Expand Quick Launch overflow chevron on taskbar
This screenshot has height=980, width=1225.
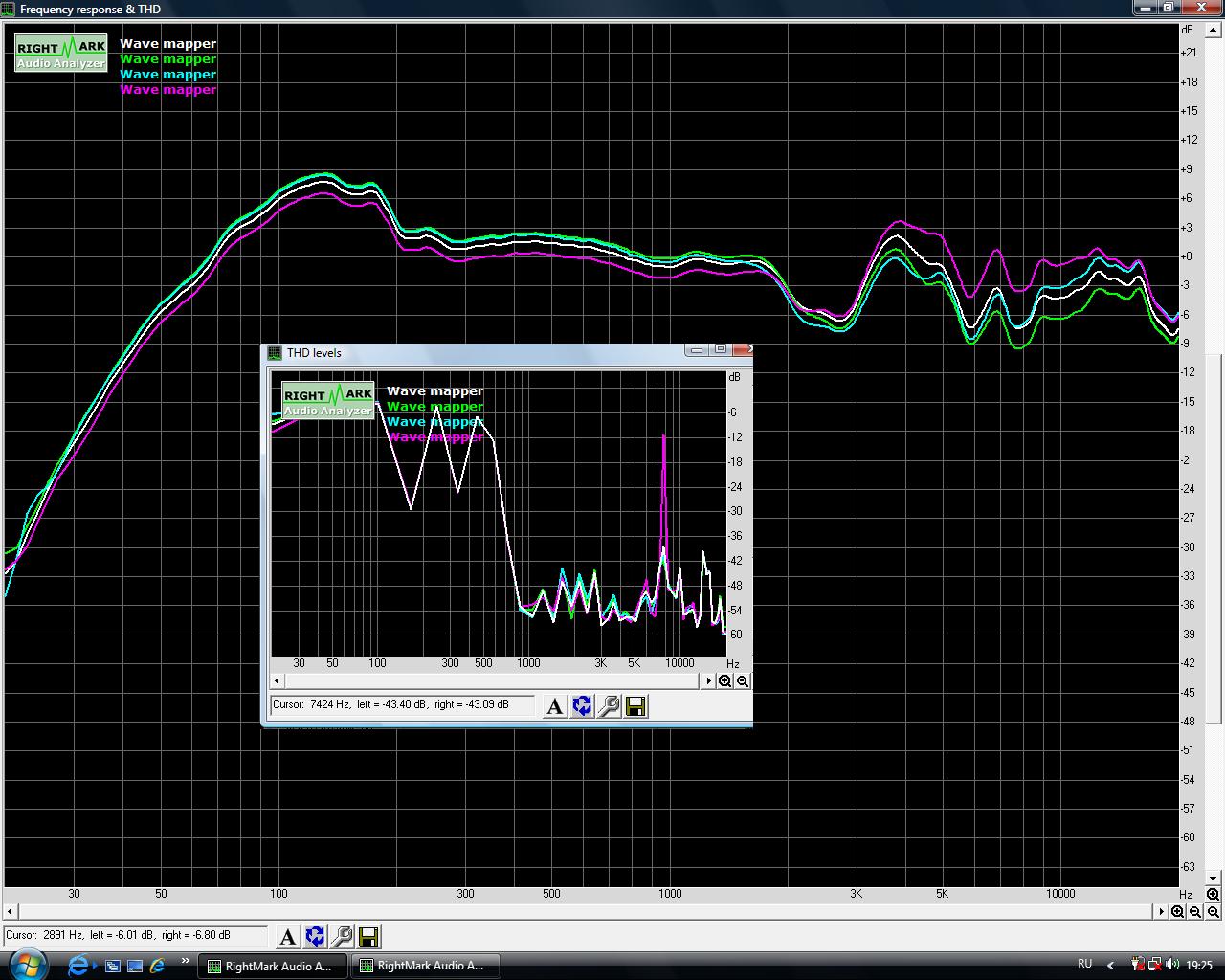tap(185, 962)
